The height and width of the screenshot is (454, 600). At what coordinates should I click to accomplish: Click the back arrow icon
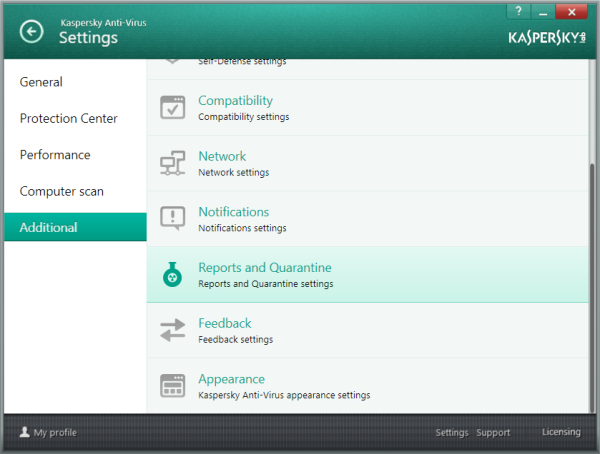[32, 32]
